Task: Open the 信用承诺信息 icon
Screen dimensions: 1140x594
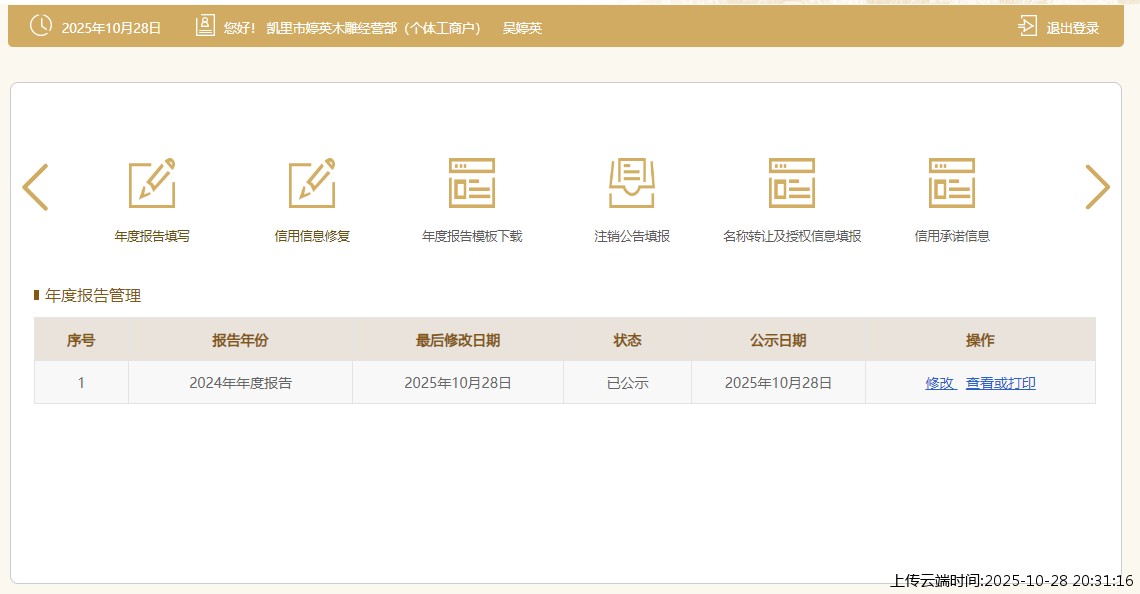Action: [952, 183]
